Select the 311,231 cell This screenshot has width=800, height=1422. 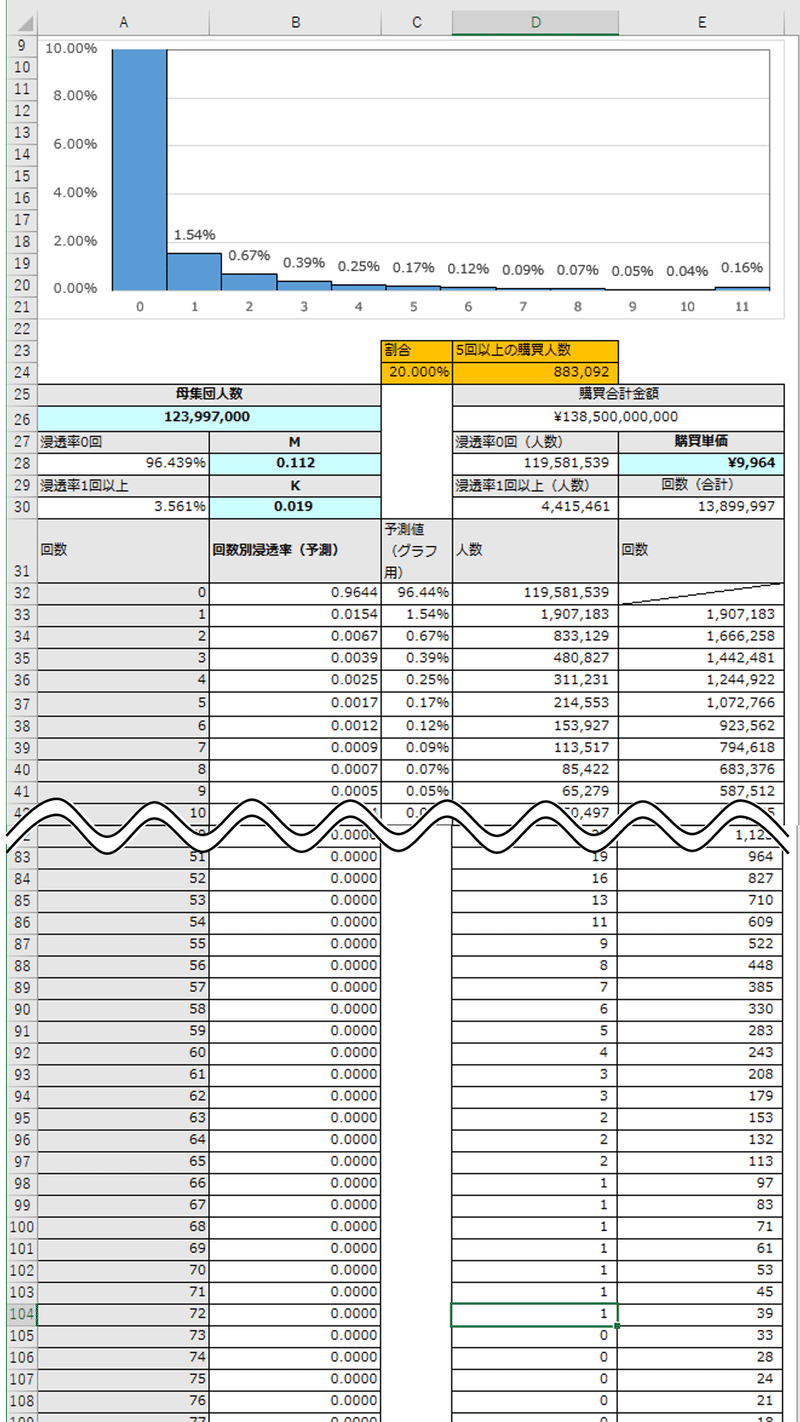535,681
